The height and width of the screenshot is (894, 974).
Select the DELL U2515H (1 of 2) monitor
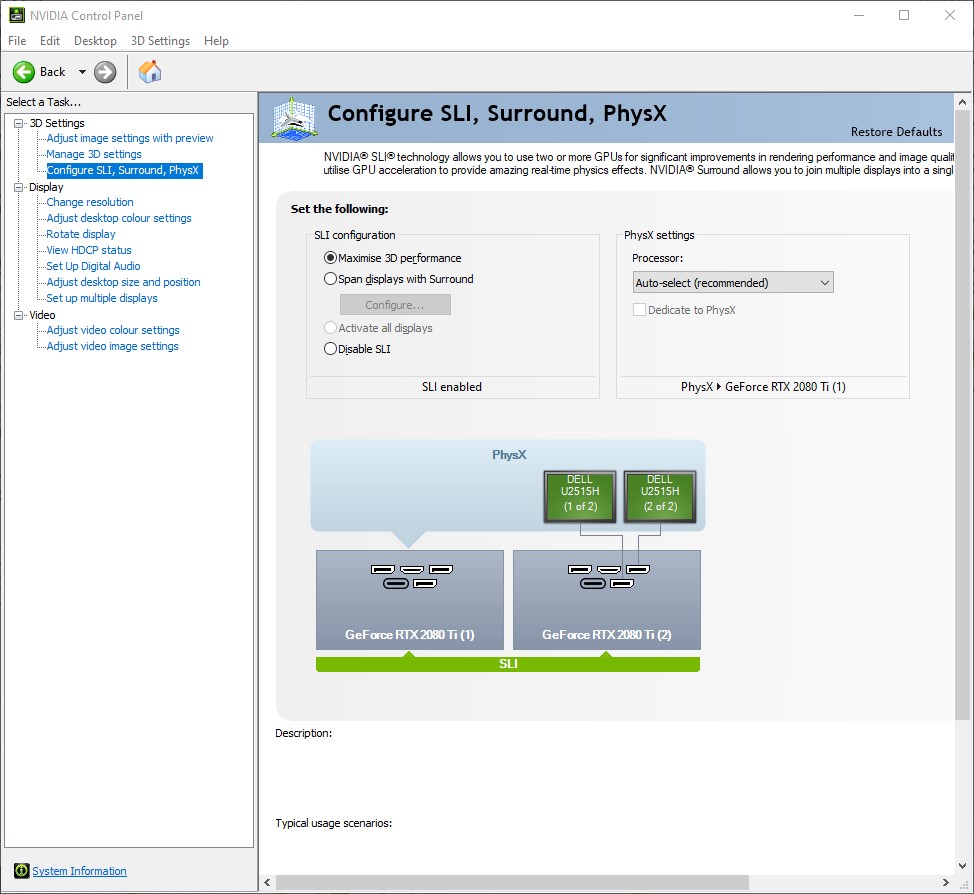(x=580, y=496)
